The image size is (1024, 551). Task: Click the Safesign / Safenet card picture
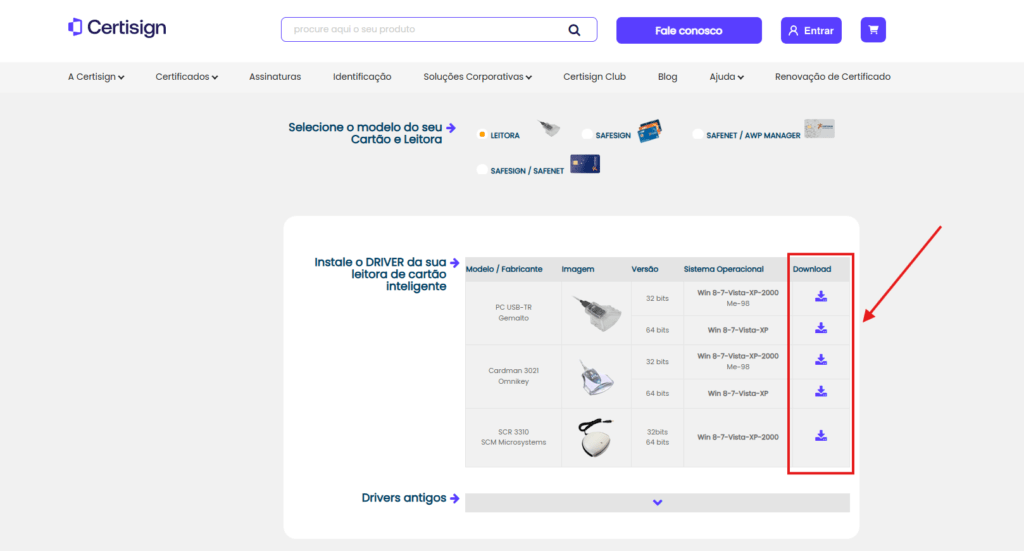coord(585,164)
